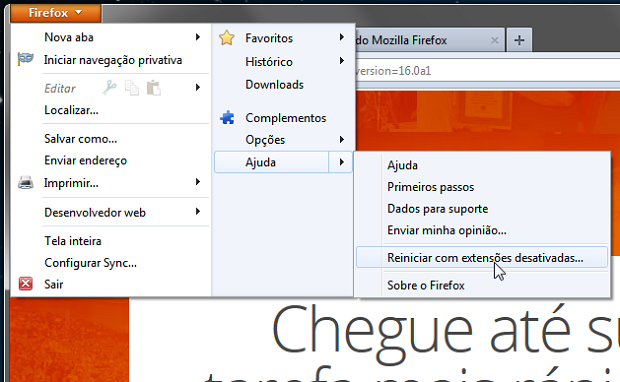Start Iniciar navegação privativa
This screenshot has width=620, height=382.
[113, 60]
